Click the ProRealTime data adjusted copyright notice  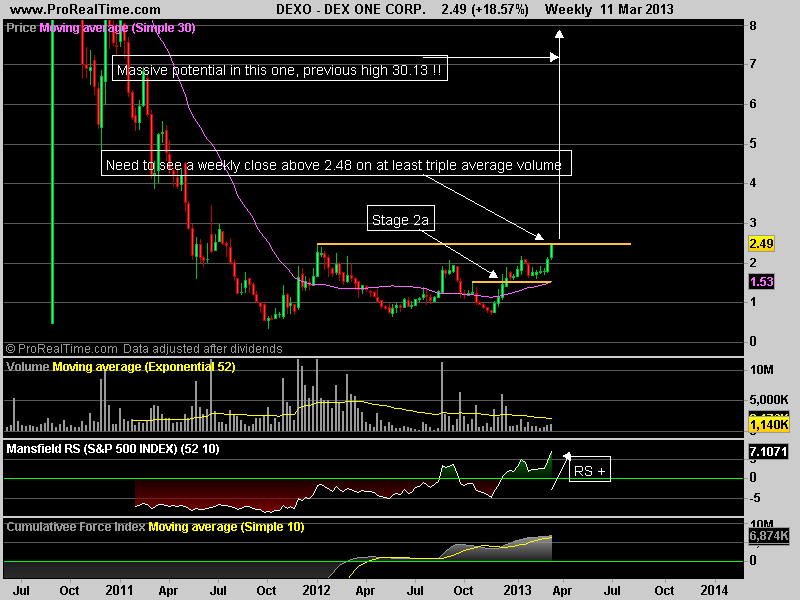pyautogui.click(x=144, y=349)
